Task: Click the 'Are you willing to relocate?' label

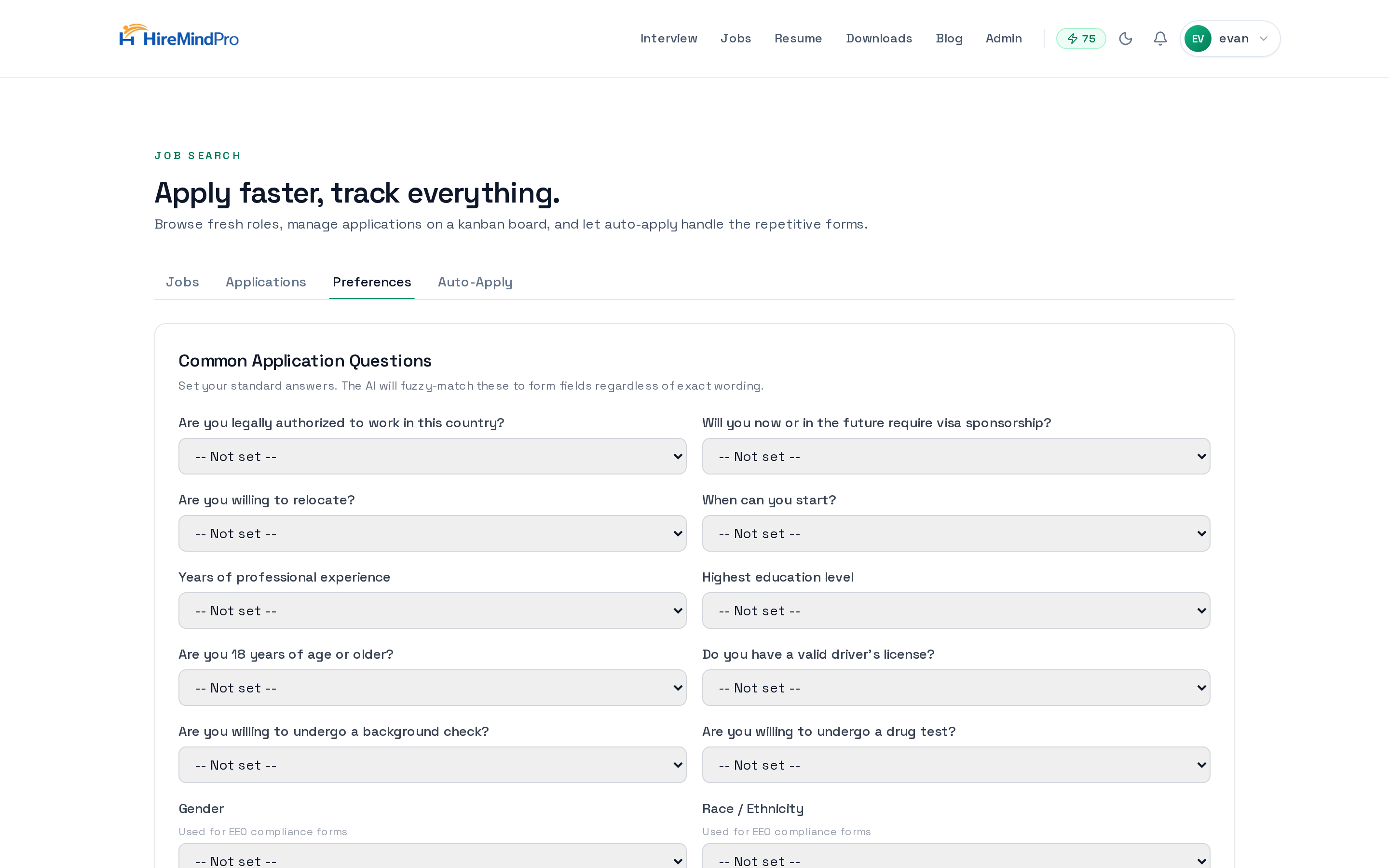Action: pyautogui.click(x=266, y=500)
